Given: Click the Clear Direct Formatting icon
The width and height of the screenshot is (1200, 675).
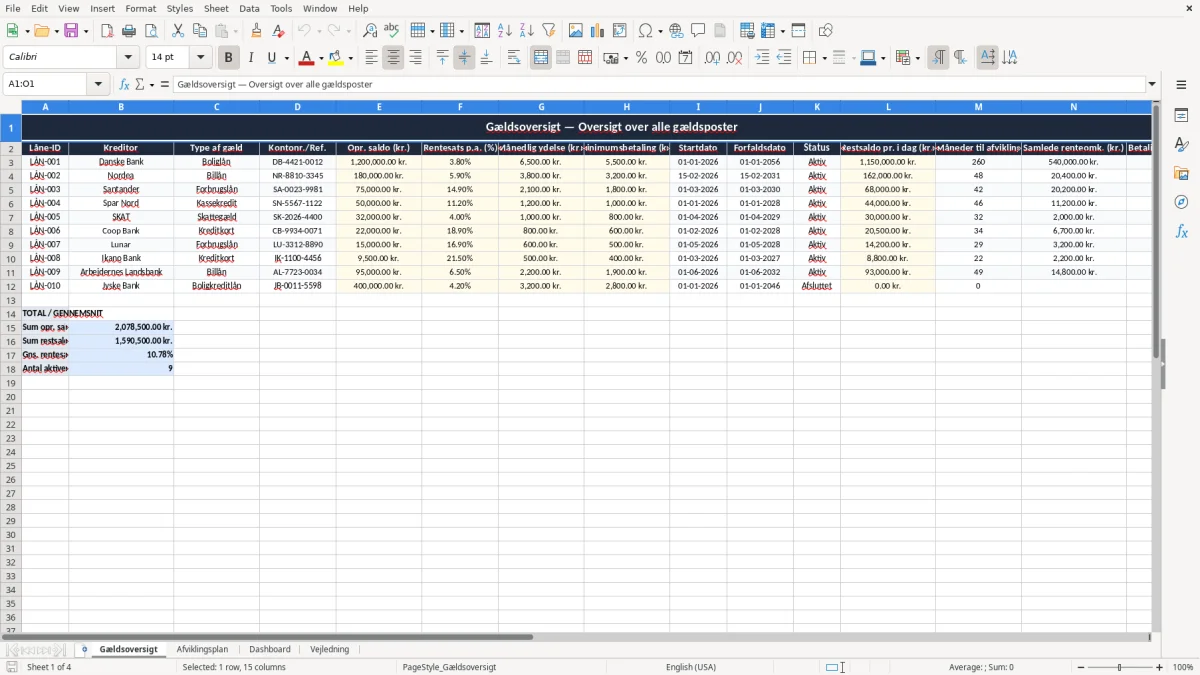Looking at the screenshot, I should tap(279, 31).
